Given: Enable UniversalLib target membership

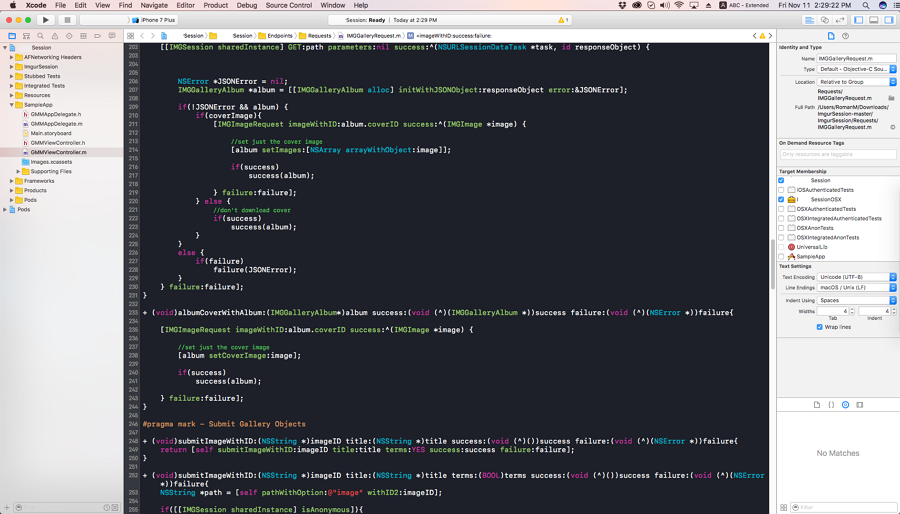Looking at the screenshot, I should tap(781, 247).
